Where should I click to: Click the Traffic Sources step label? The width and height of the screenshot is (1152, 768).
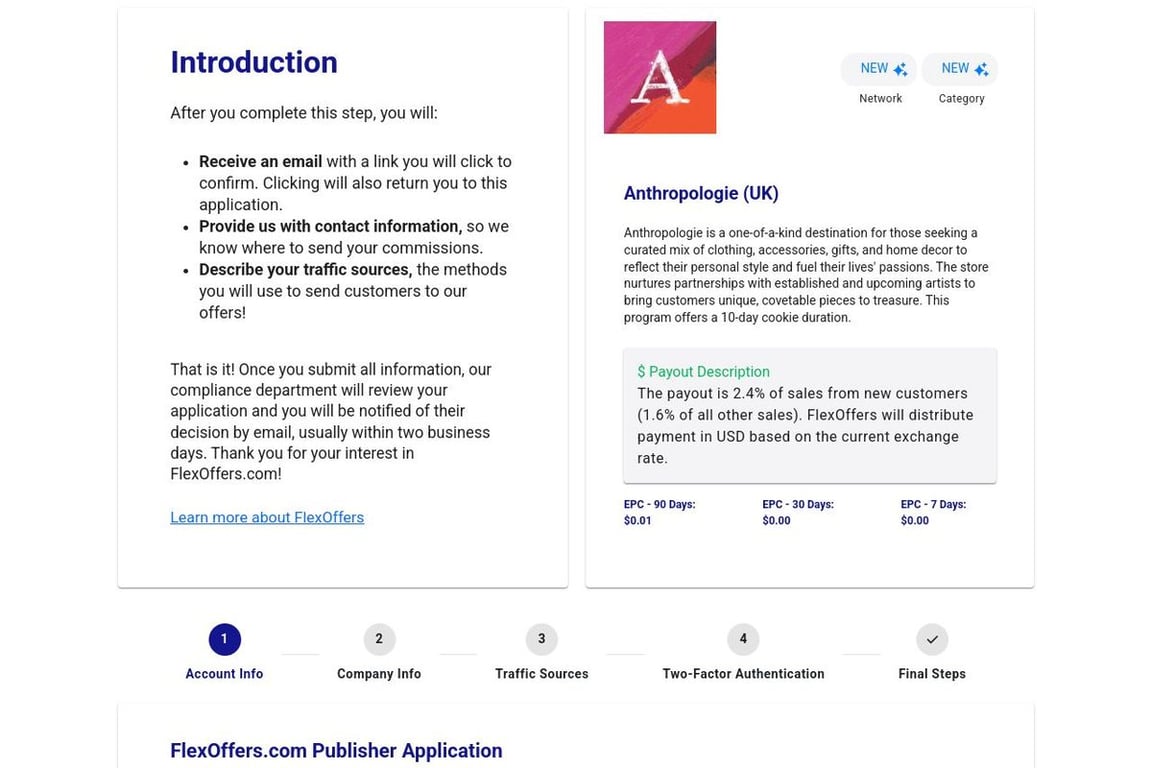pos(541,674)
